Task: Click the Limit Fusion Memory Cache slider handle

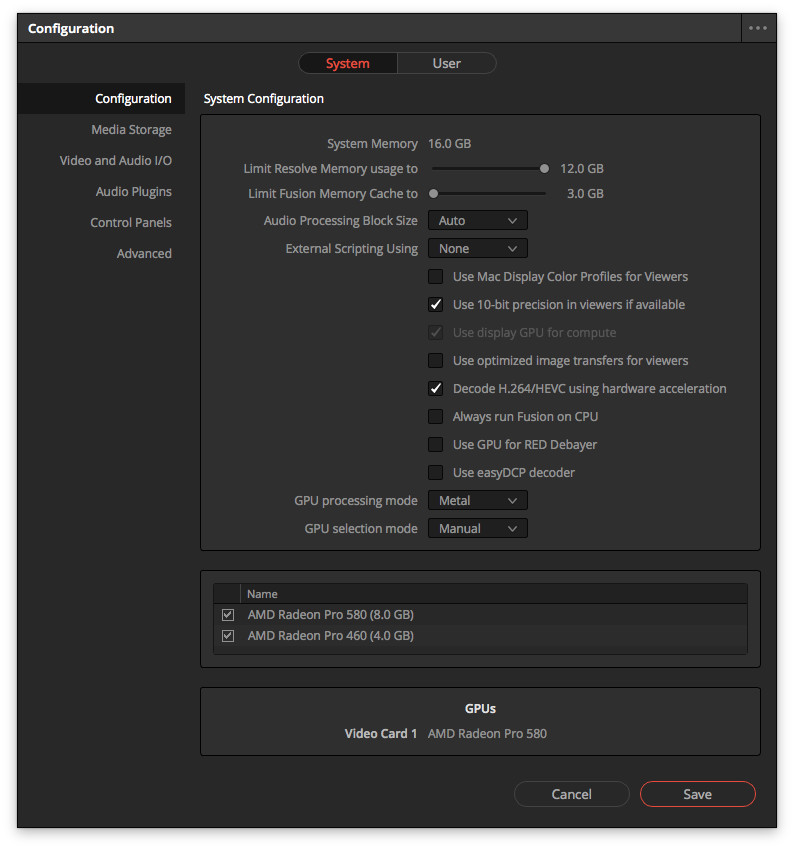Action: click(433, 193)
